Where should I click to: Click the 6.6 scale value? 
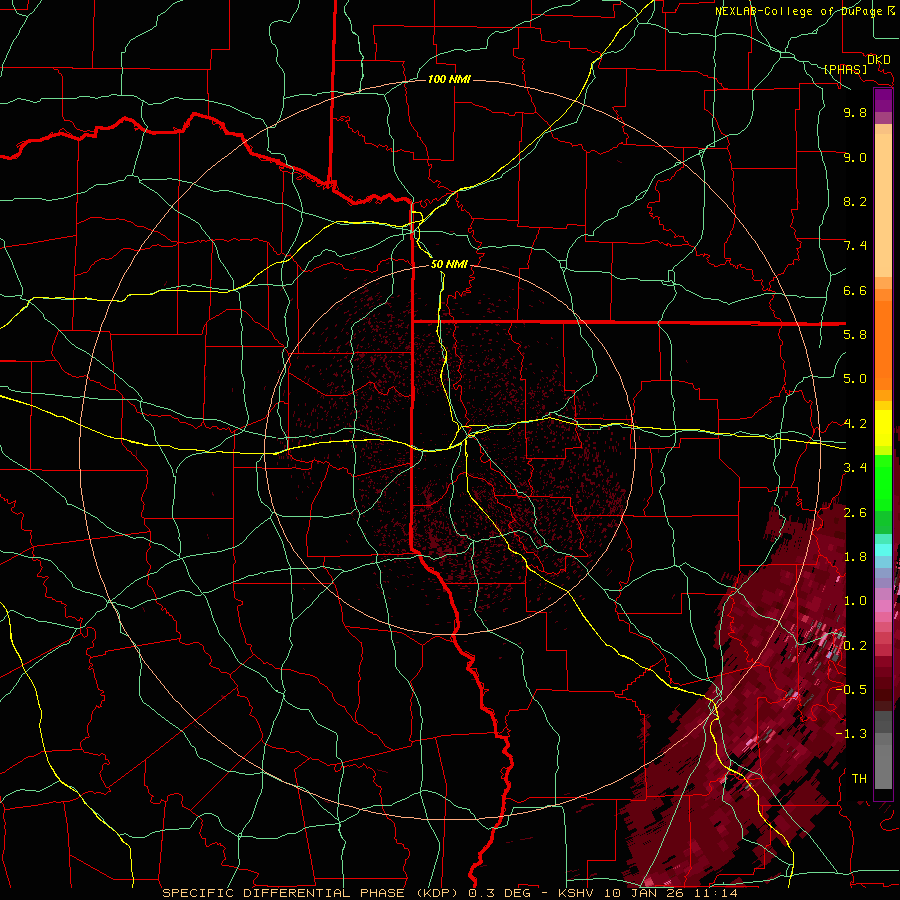click(x=855, y=290)
